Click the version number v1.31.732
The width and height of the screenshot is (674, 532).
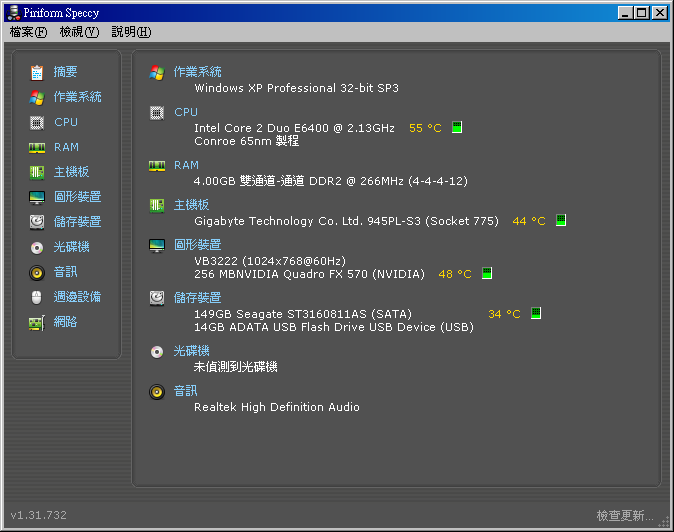pyautogui.click(x=39, y=515)
